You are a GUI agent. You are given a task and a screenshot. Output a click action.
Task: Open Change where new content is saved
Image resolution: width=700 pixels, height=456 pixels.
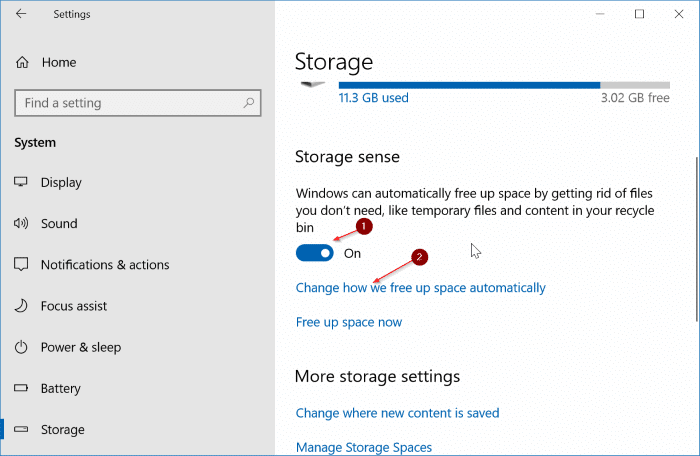(x=397, y=413)
